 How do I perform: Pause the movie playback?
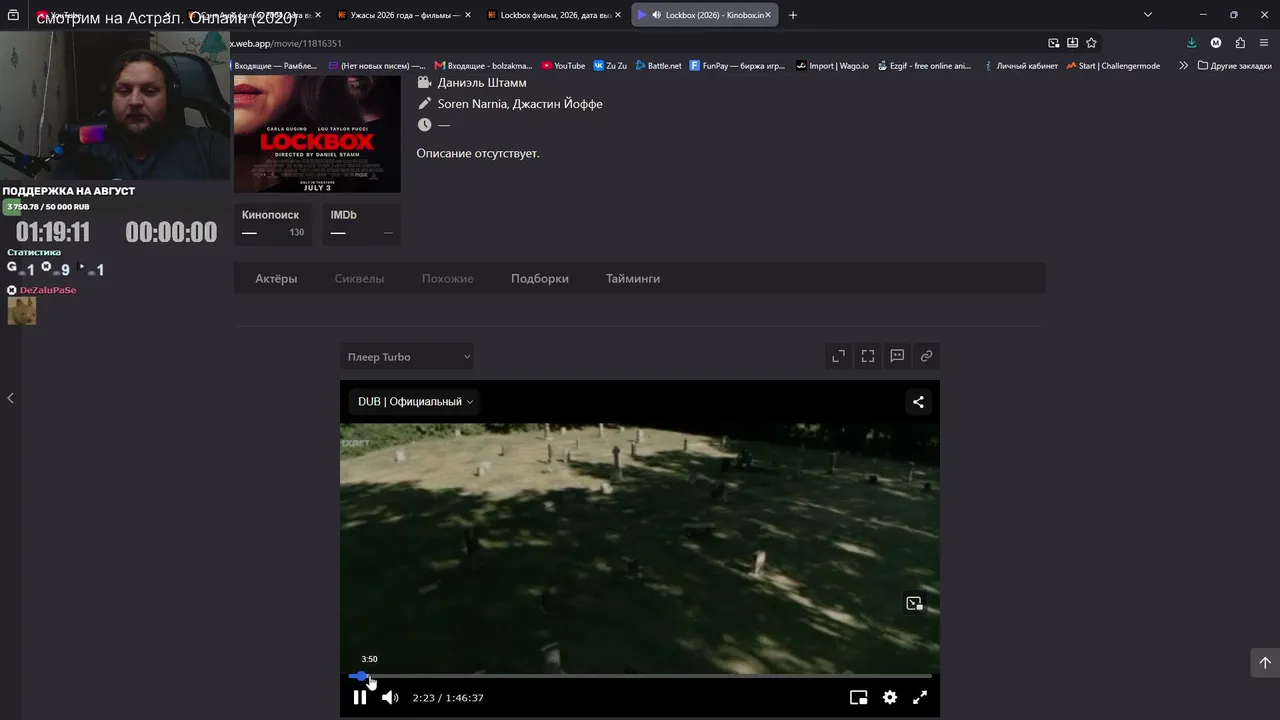(x=360, y=698)
